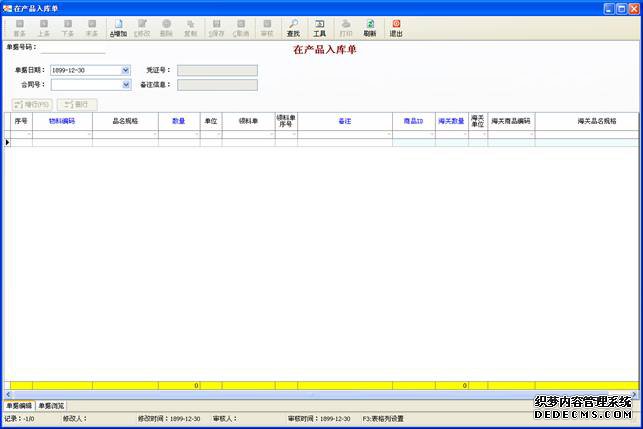Open the filter dropdown under 物料编码 column

click(88, 134)
